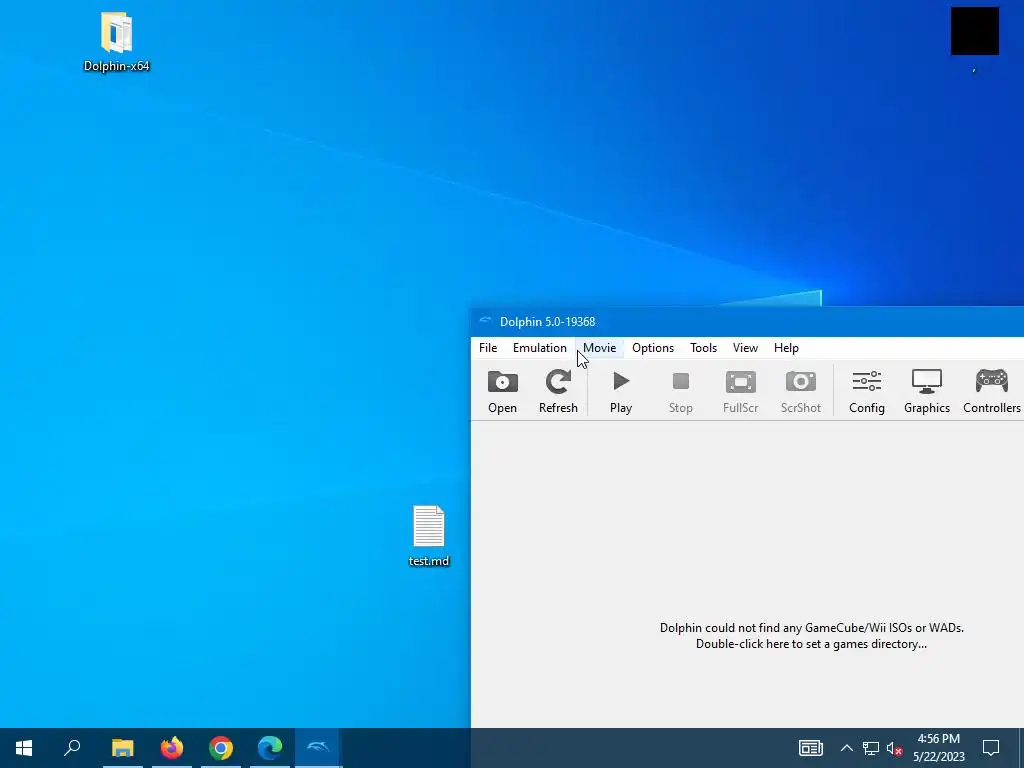Screen dimensions: 1024x768
Task: Open the Controllers settings icon
Action: (991, 391)
